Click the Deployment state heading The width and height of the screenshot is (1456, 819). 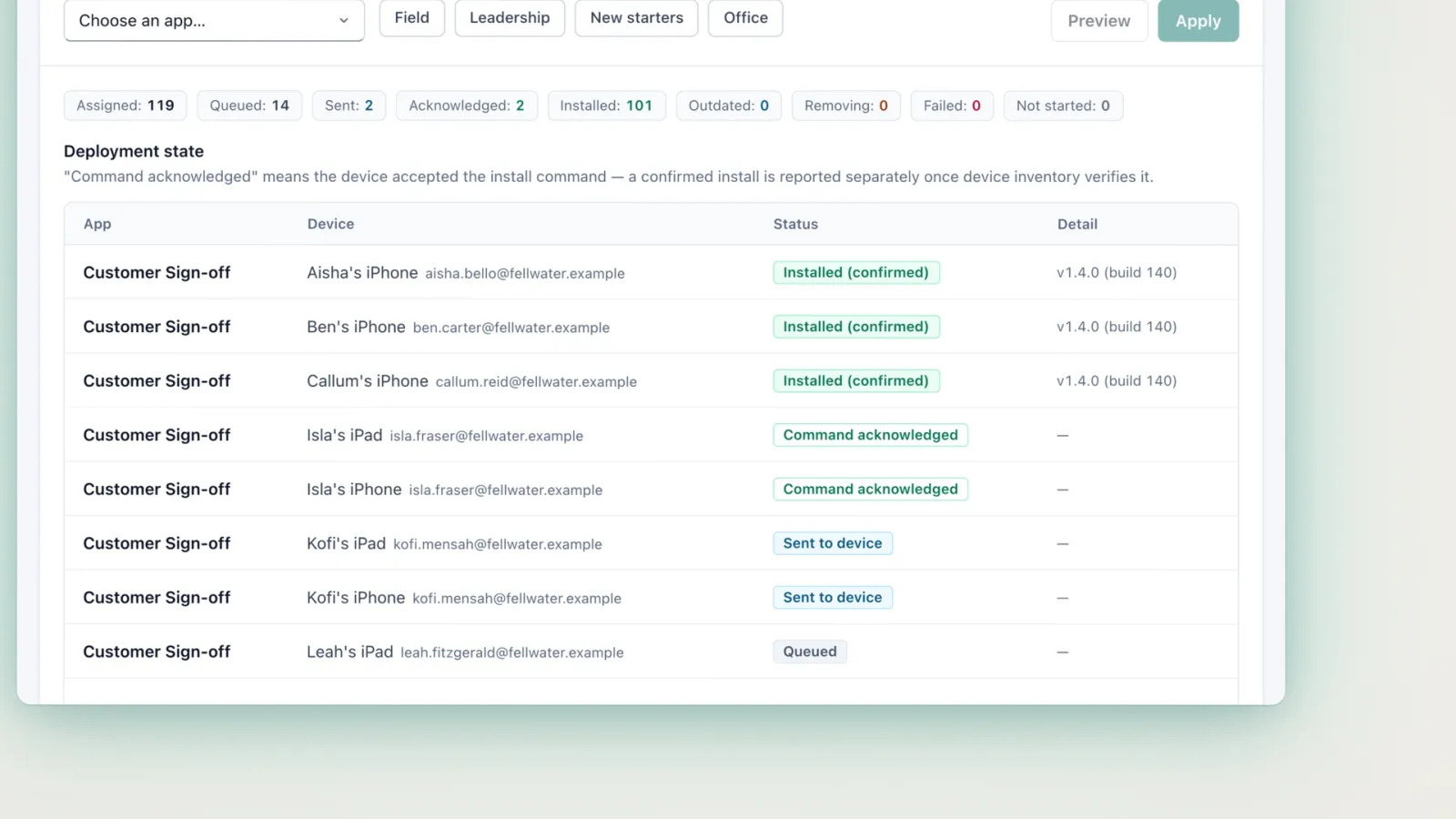click(x=134, y=151)
